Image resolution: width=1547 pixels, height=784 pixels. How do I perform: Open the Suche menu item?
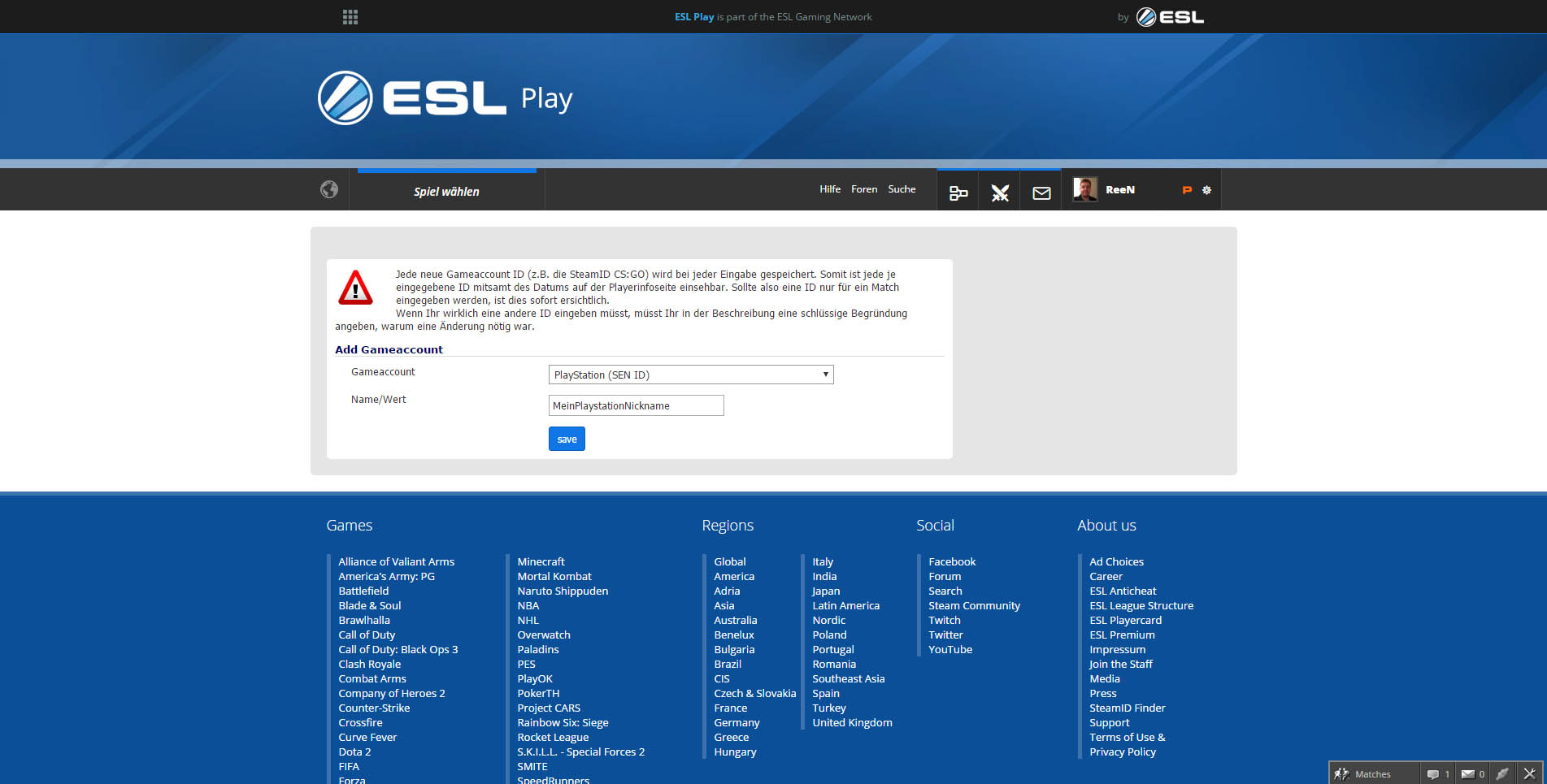point(902,189)
